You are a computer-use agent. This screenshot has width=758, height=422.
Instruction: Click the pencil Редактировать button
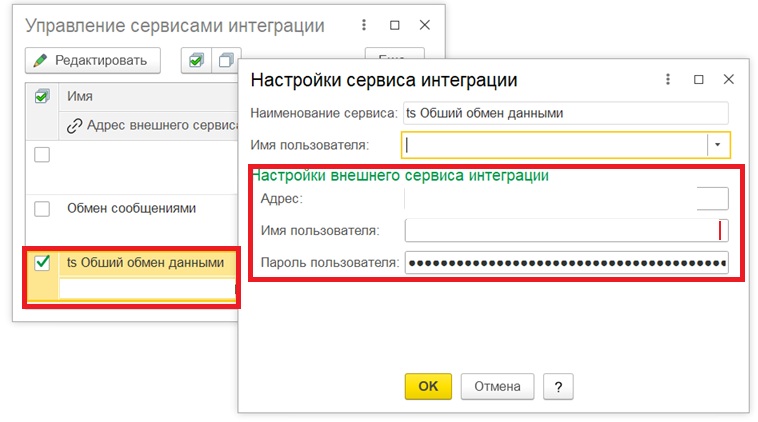click(x=92, y=60)
